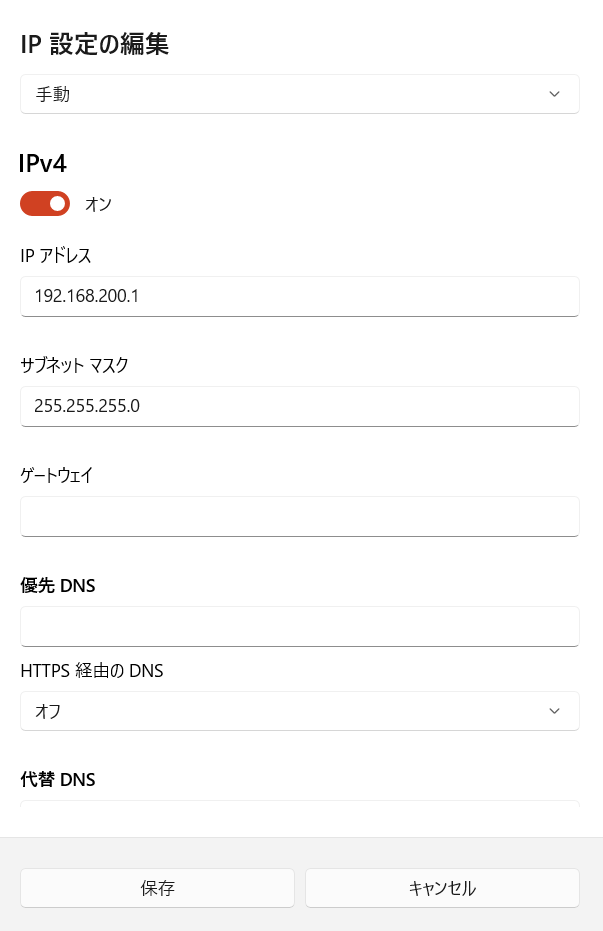Screen dimensions: 603x931
Task: Save the IP settings with 保存
Action: pos(157,887)
